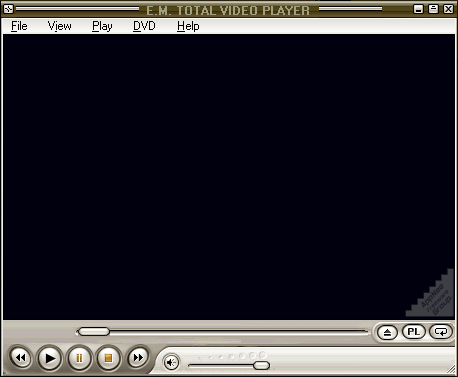Open the File menu

point(19,26)
